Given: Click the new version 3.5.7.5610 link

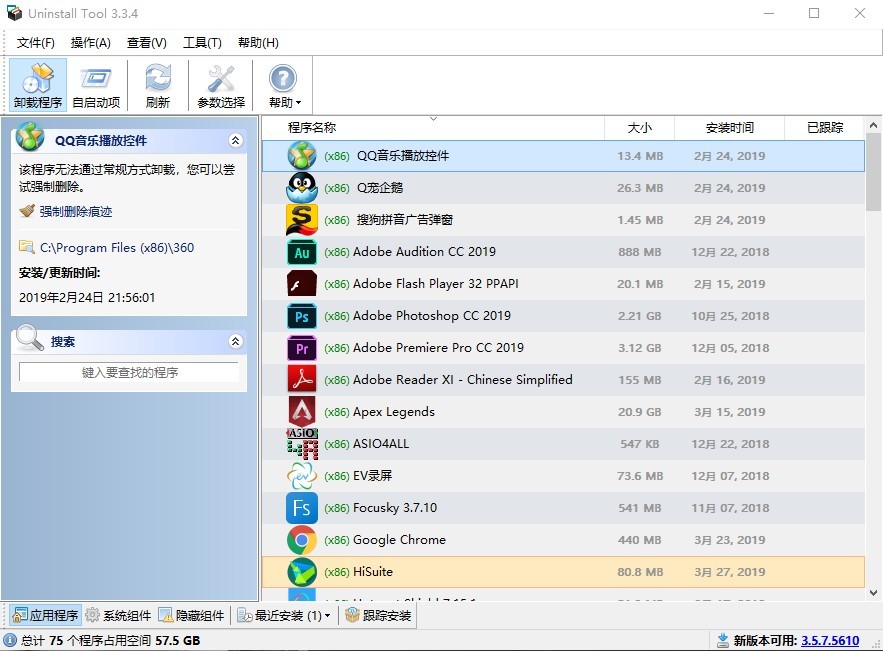Looking at the screenshot, I should tap(831, 641).
